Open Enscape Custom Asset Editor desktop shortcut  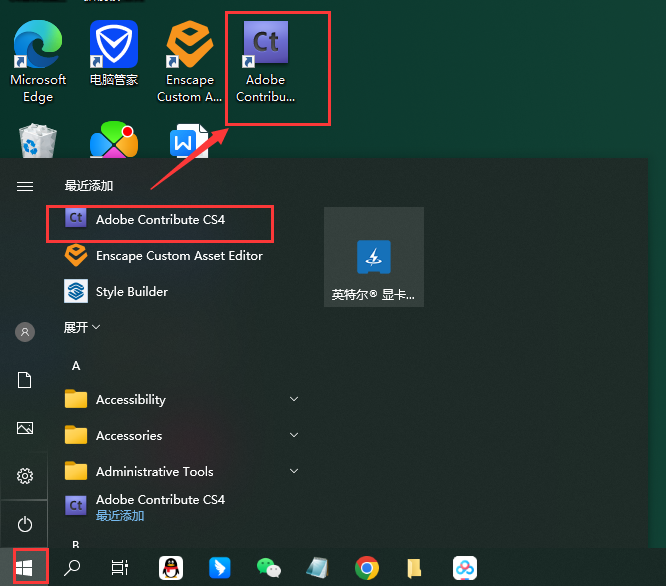[x=189, y=61]
